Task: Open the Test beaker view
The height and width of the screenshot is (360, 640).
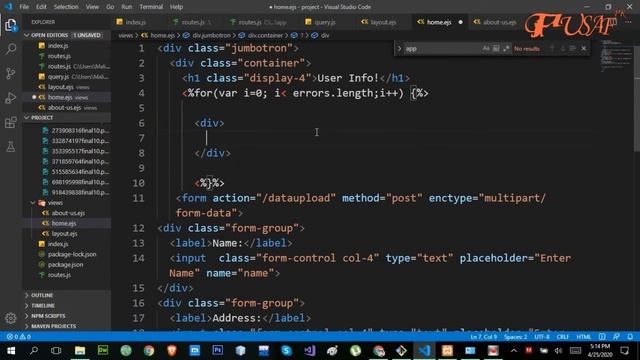Action: pos(11,147)
